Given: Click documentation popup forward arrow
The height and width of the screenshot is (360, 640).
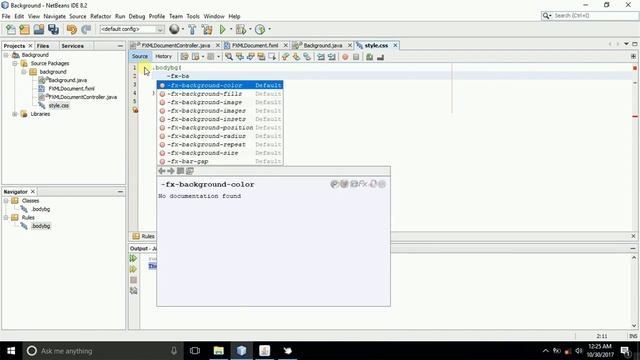Looking at the screenshot, I should pyautogui.click(x=171, y=171).
